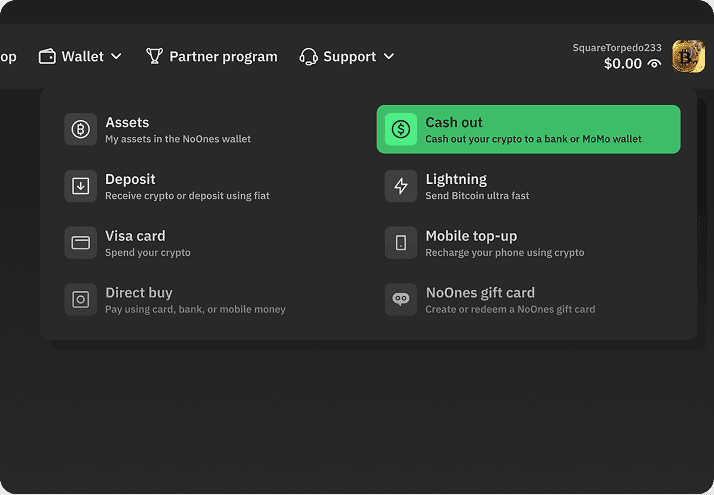The height and width of the screenshot is (495, 714).
Task: Open the Partner program page
Action: tap(222, 57)
